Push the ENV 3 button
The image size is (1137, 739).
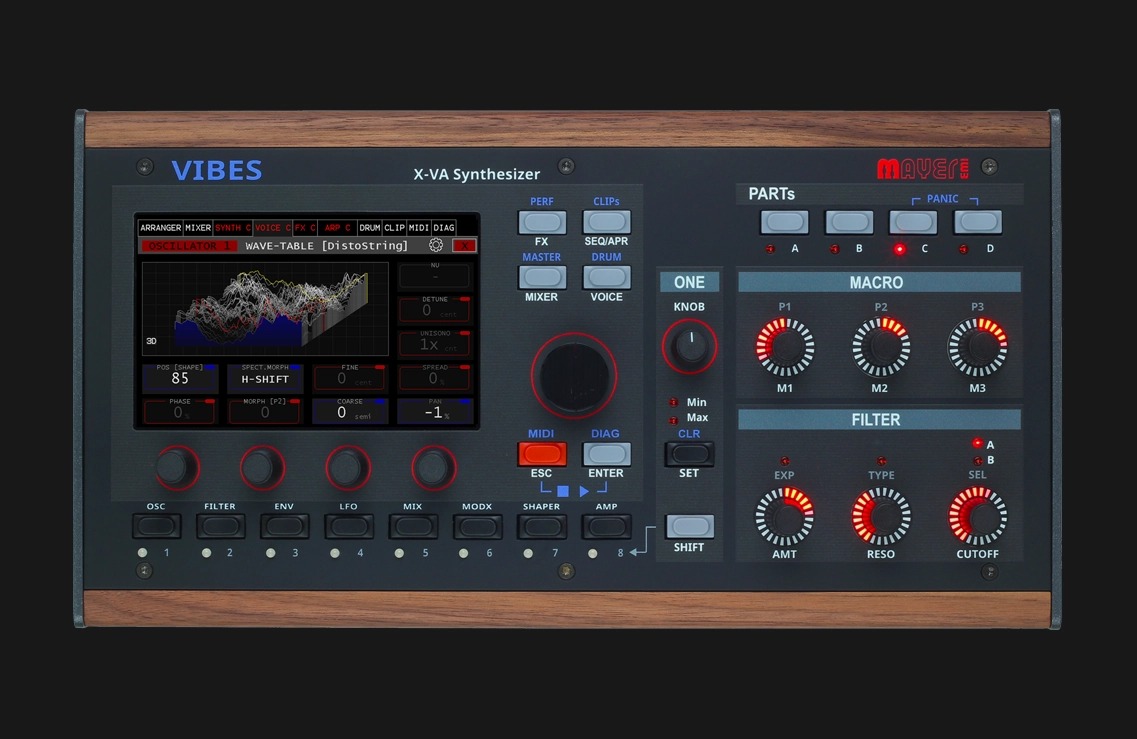[284, 526]
